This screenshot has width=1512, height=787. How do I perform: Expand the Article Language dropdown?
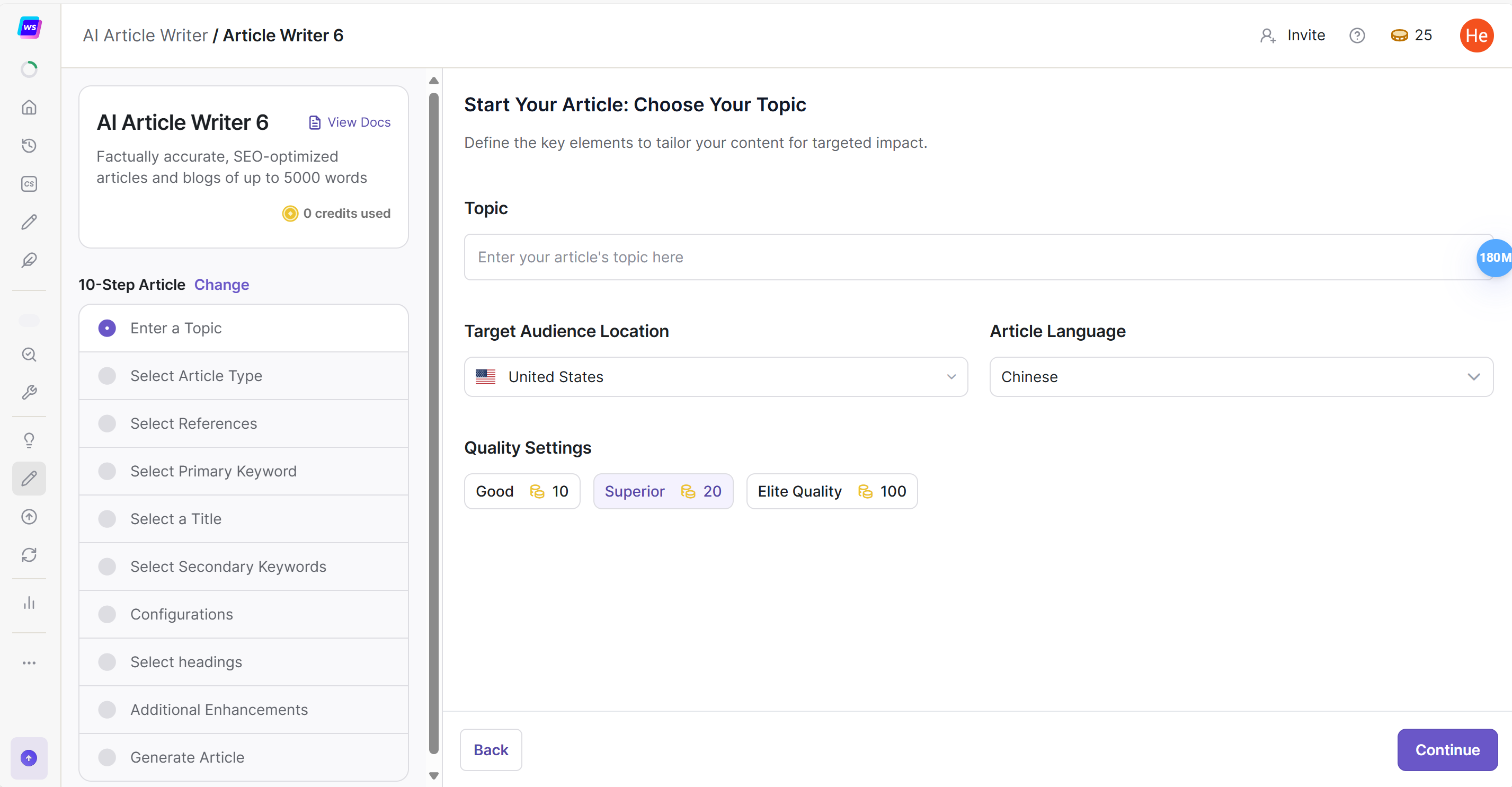pos(1240,376)
